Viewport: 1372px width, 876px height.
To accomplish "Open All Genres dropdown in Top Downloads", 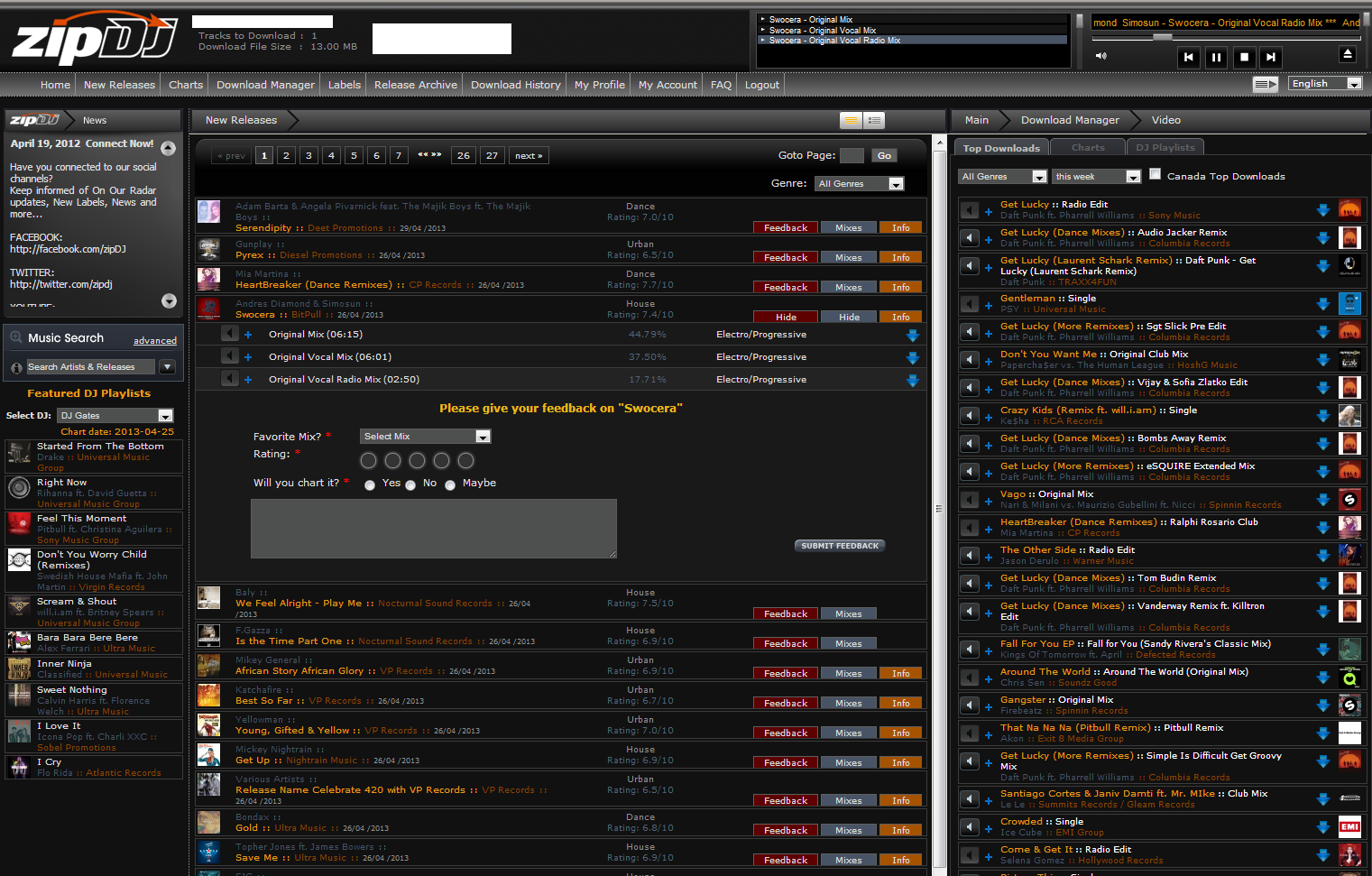I will (x=1002, y=177).
